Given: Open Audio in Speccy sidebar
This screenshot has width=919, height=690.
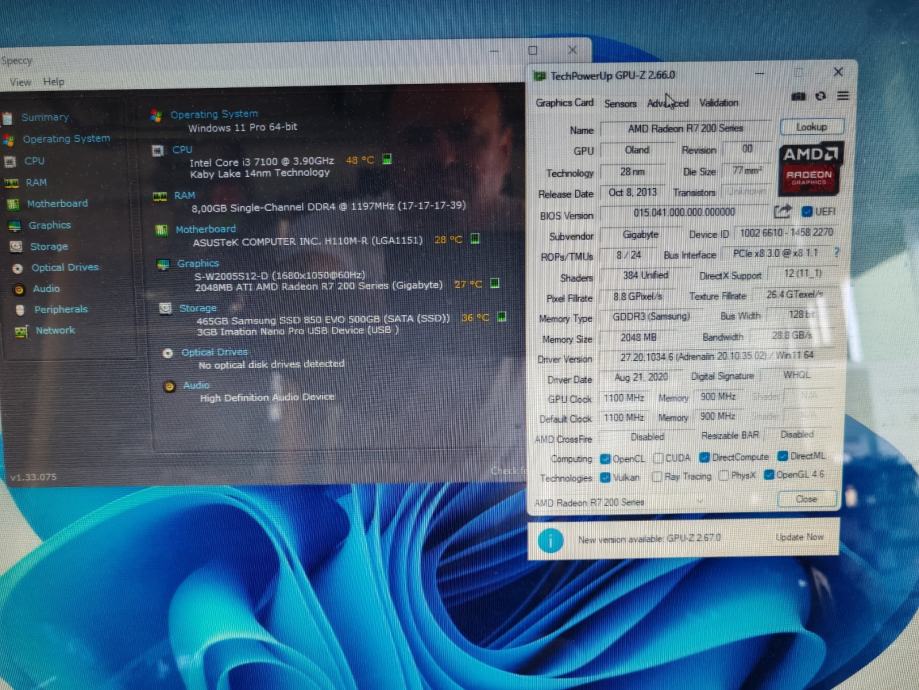Looking at the screenshot, I should click(46, 288).
